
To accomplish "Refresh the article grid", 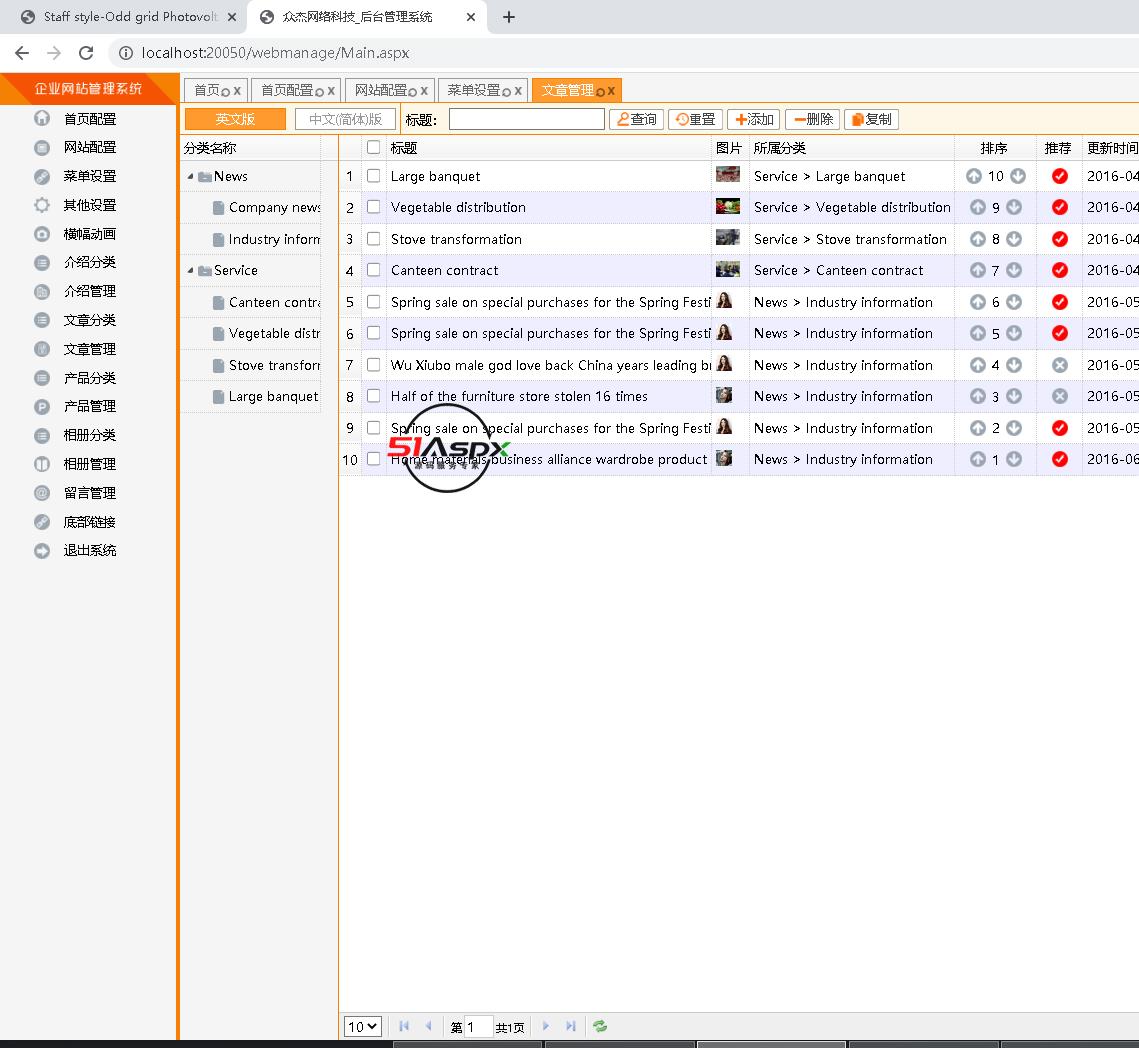I will coord(600,1026).
